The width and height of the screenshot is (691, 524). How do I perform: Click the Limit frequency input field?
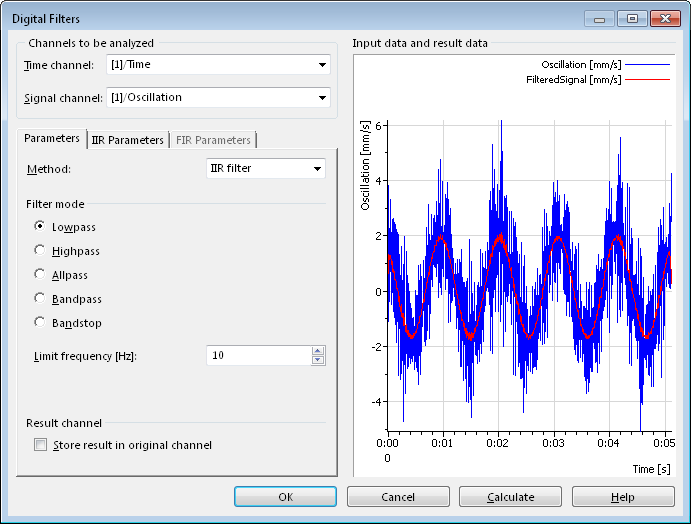(258, 356)
